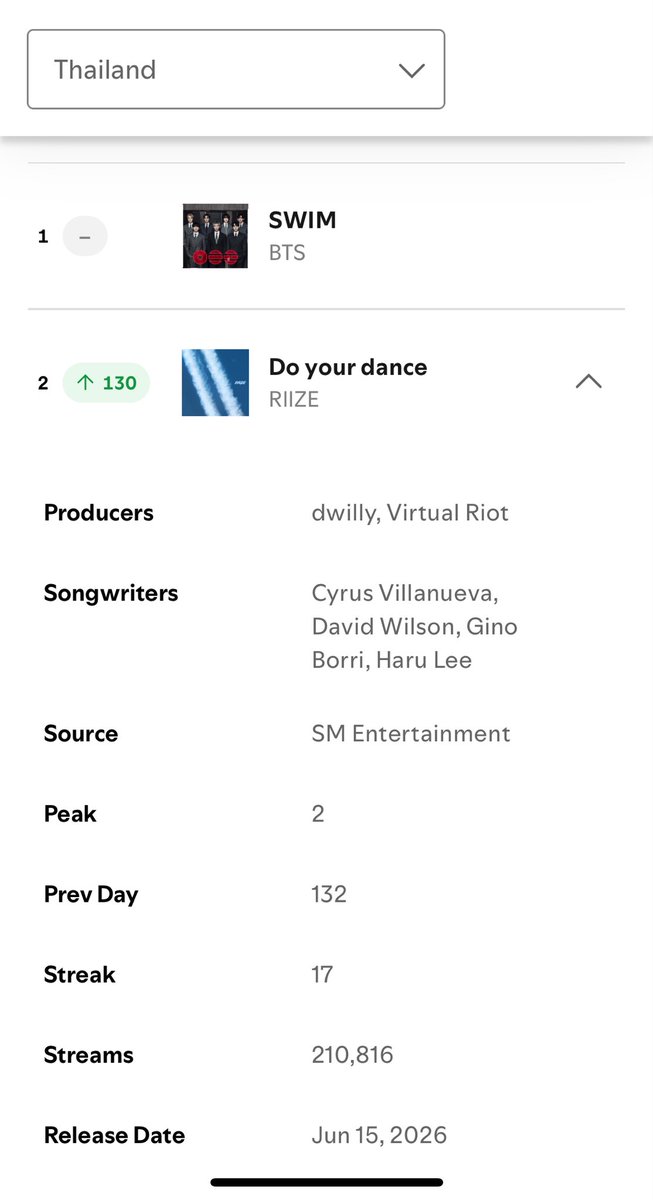Tap the green up 130 rank change badge
Image resolution: width=653 pixels, height=1200 pixels.
tap(106, 383)
